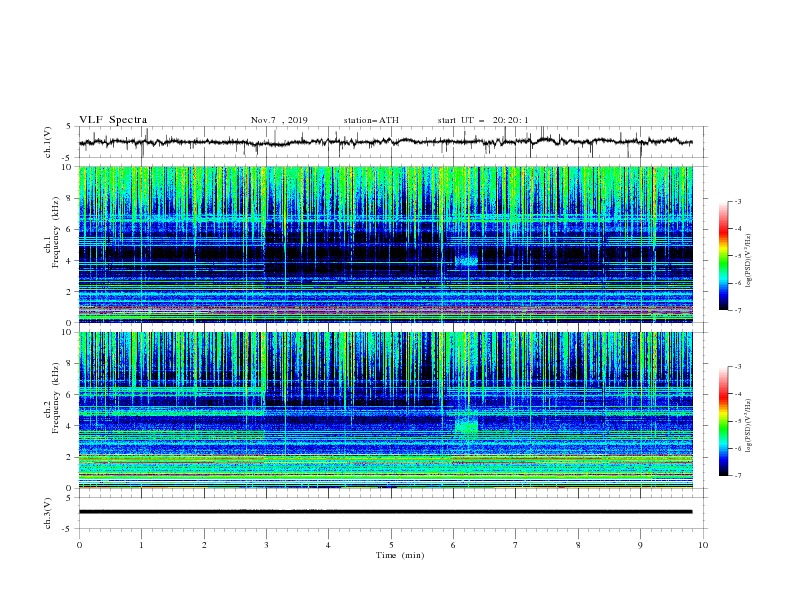Click the "-3" tick on upper colorbar
792x612 pixels.
click(737, 201)
